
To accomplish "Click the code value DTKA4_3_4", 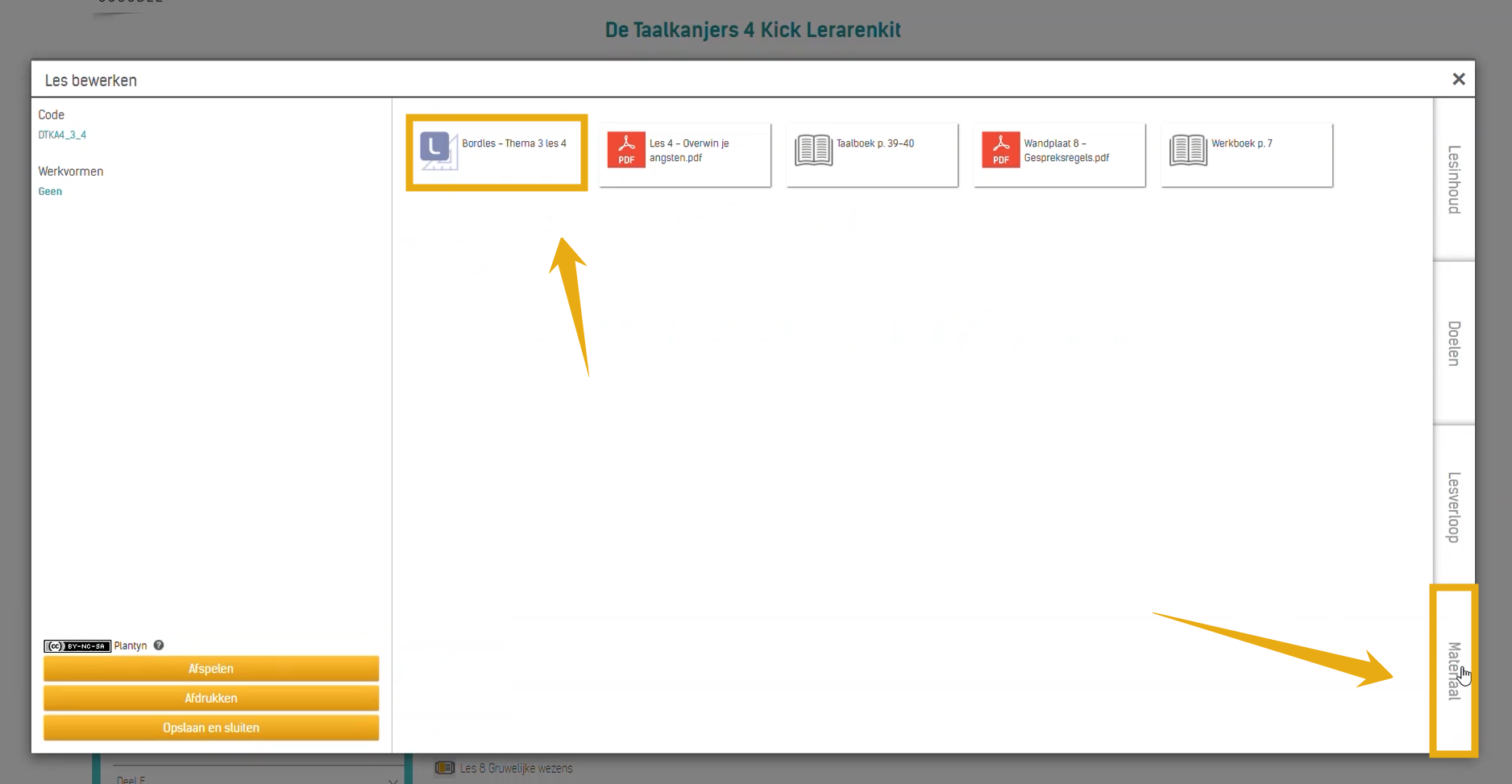I will point(62,135).
